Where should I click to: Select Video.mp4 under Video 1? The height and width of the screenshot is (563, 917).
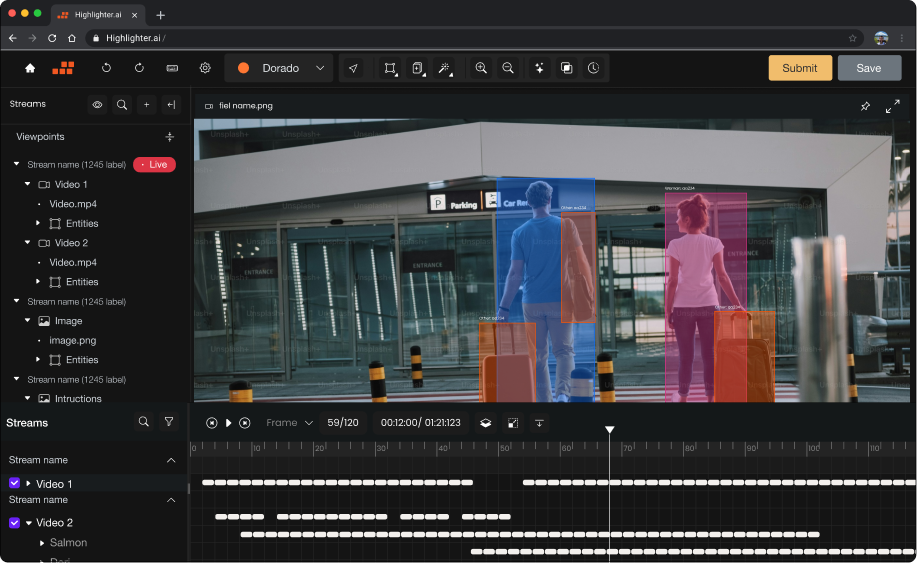point(73,204)
